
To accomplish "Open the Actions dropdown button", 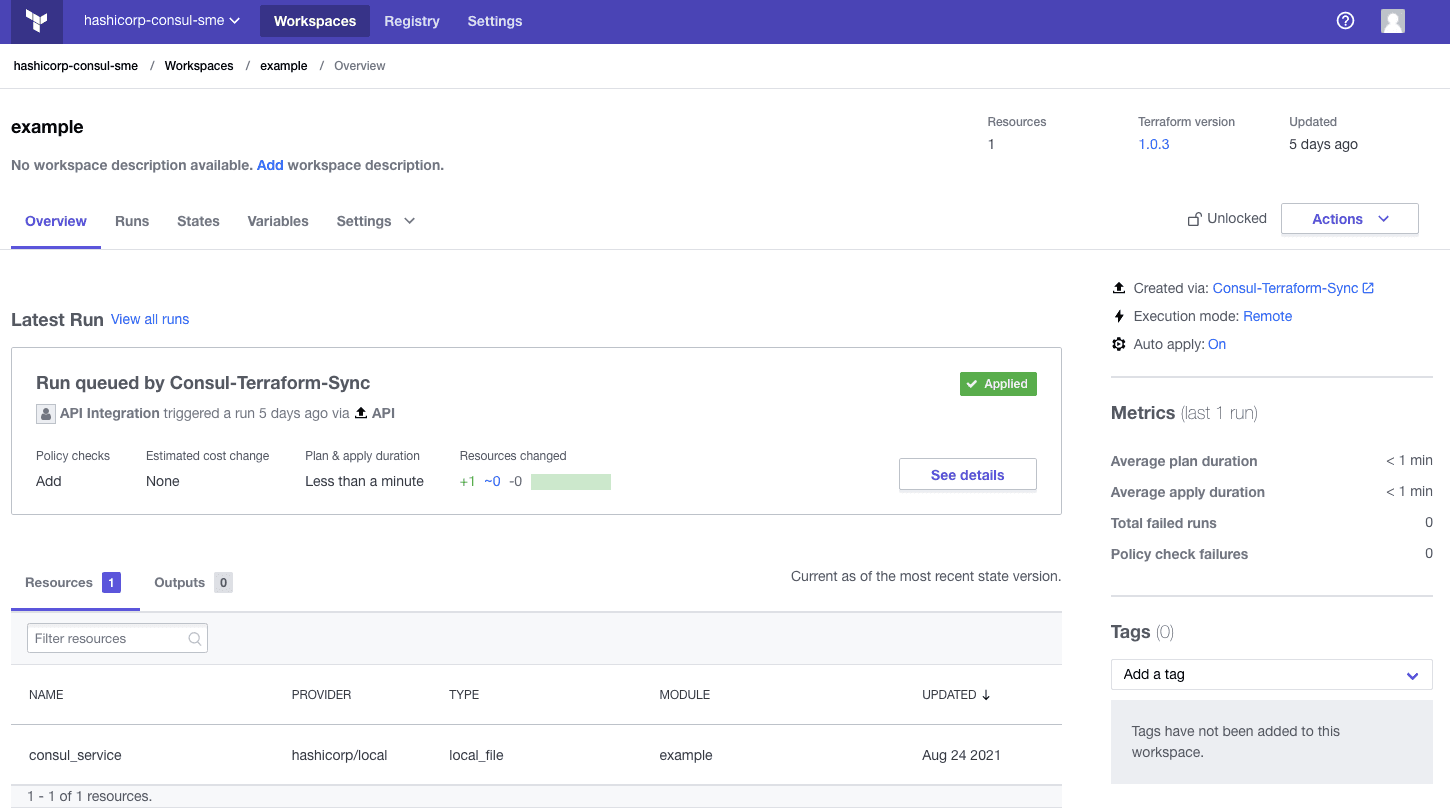I will 1349,219.
